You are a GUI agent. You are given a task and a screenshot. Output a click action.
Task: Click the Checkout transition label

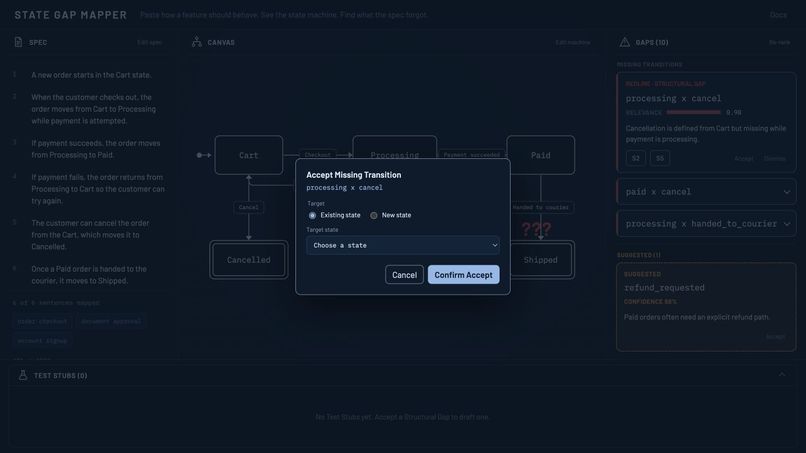318,155
